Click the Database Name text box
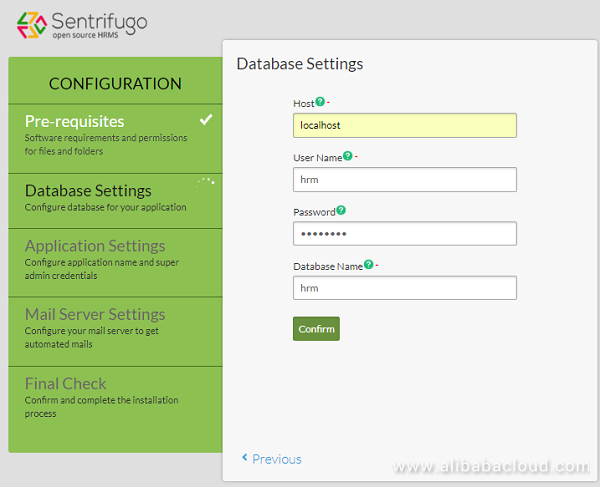Viewport: 600px width, 487px height. pos(404,288)
